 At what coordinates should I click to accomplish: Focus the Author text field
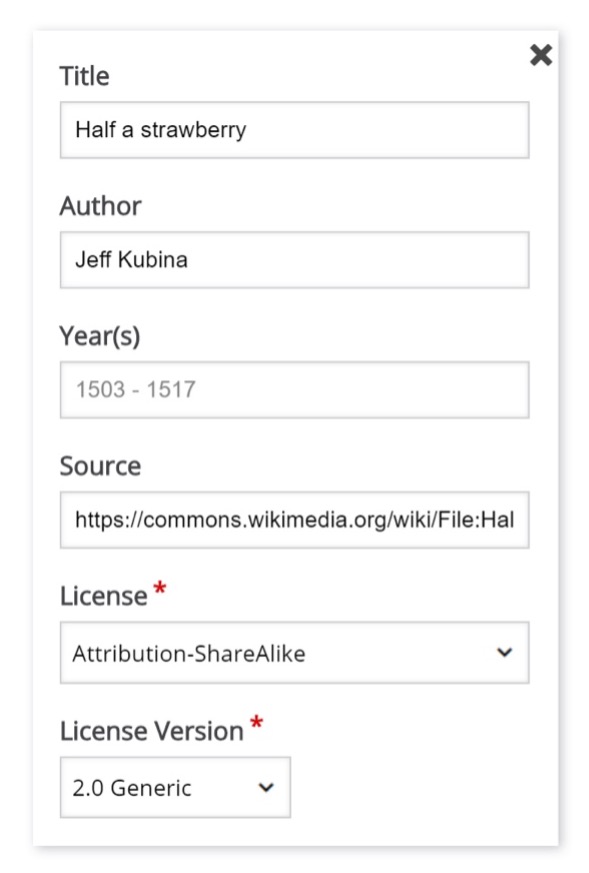click(294, 260)
